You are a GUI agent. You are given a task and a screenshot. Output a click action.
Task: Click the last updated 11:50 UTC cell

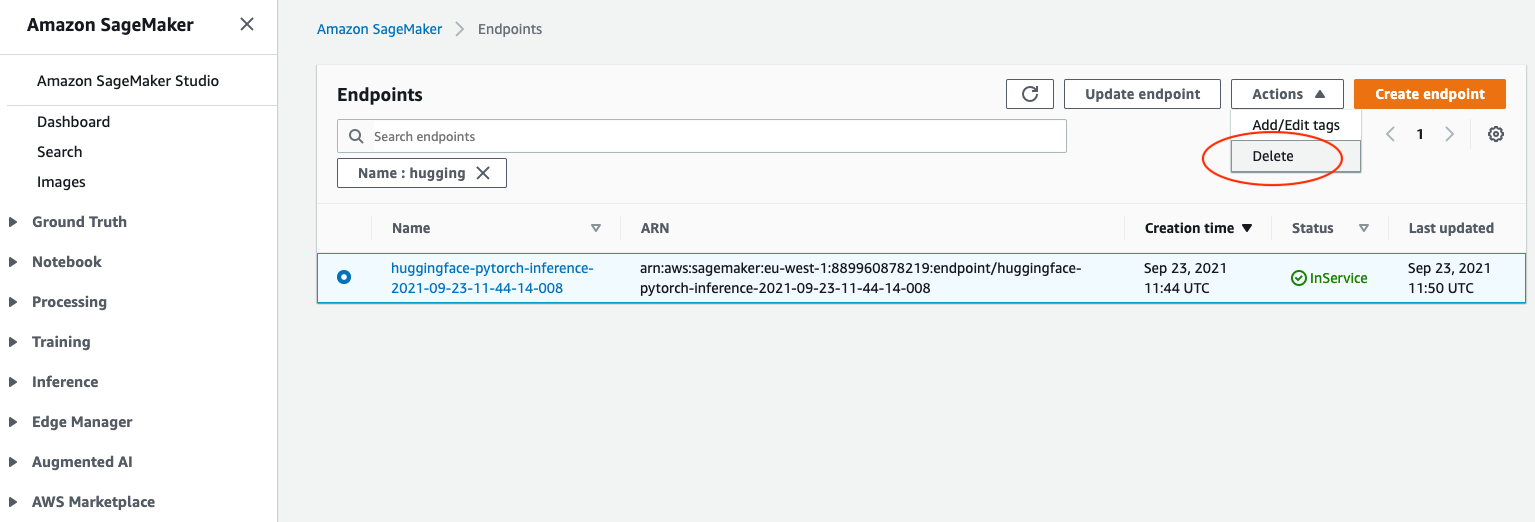pos(1449,278)
